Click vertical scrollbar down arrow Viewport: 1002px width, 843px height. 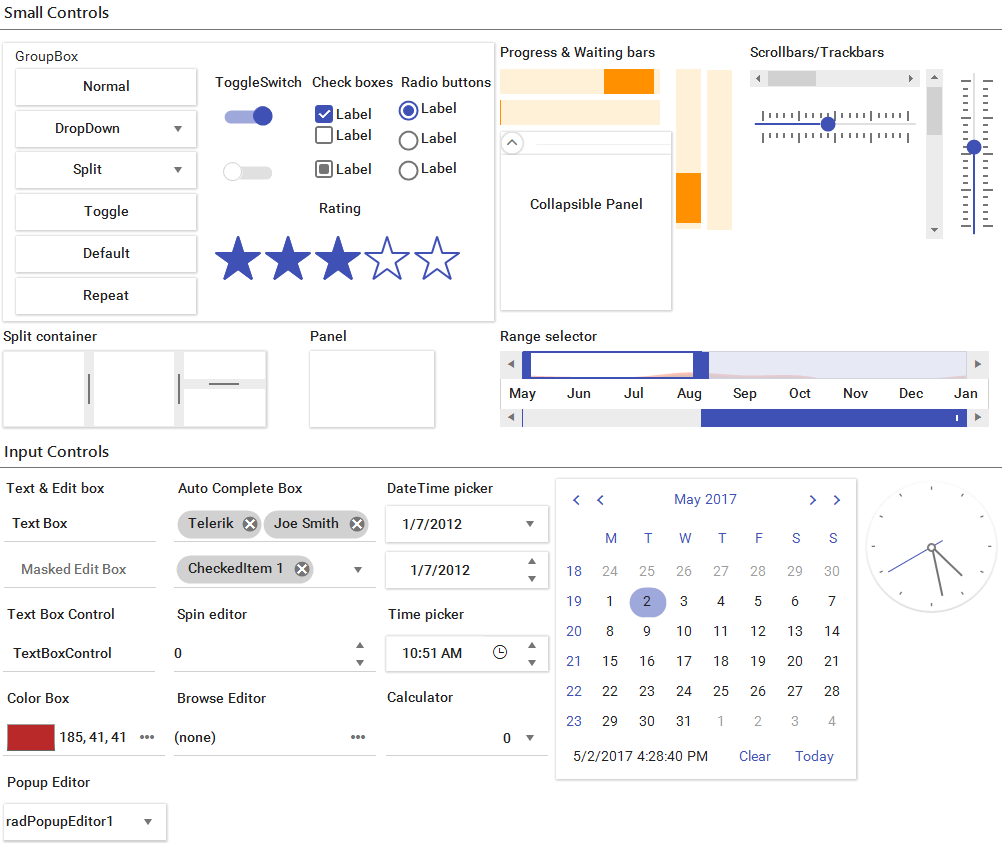[934, 230]
